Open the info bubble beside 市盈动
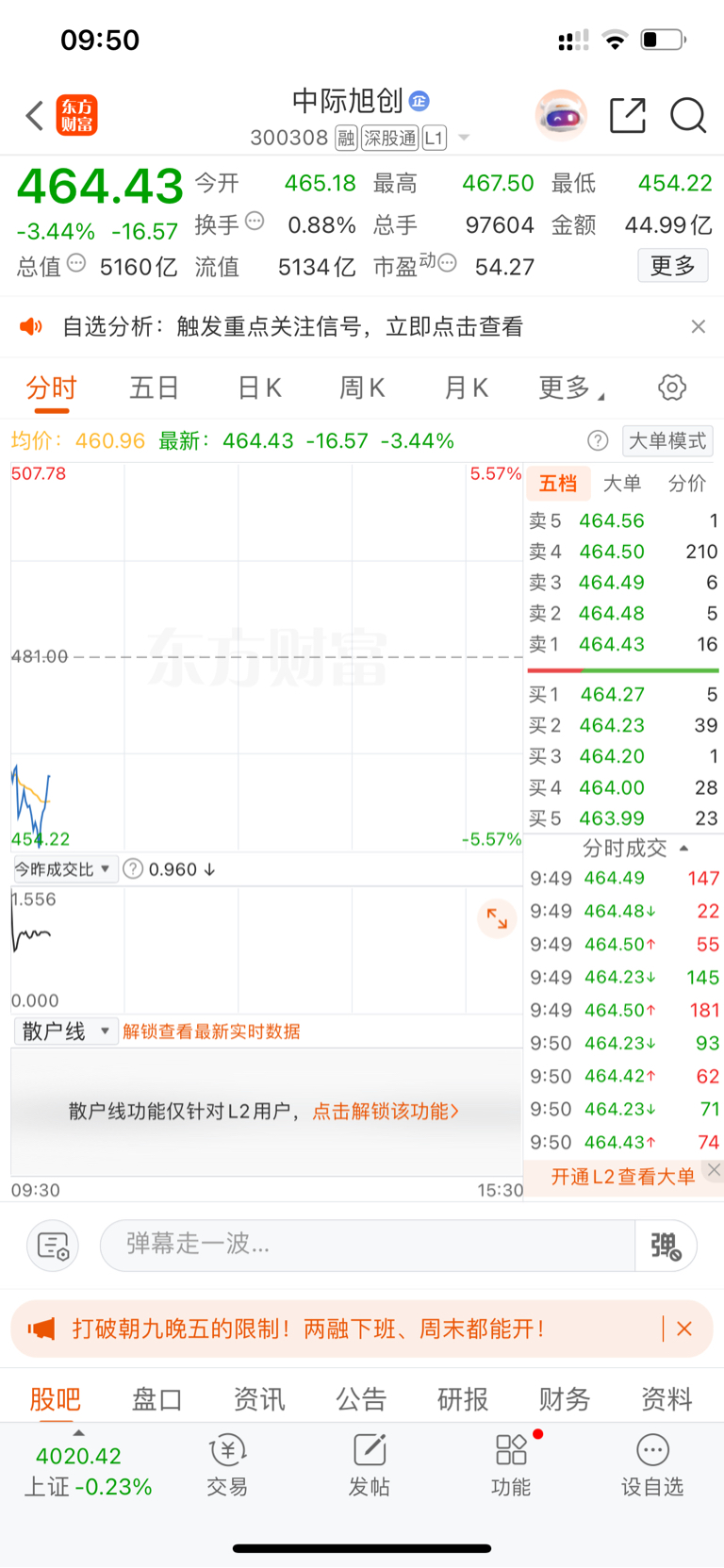Viewport: 724px width, 1568px height. point(447,263)
